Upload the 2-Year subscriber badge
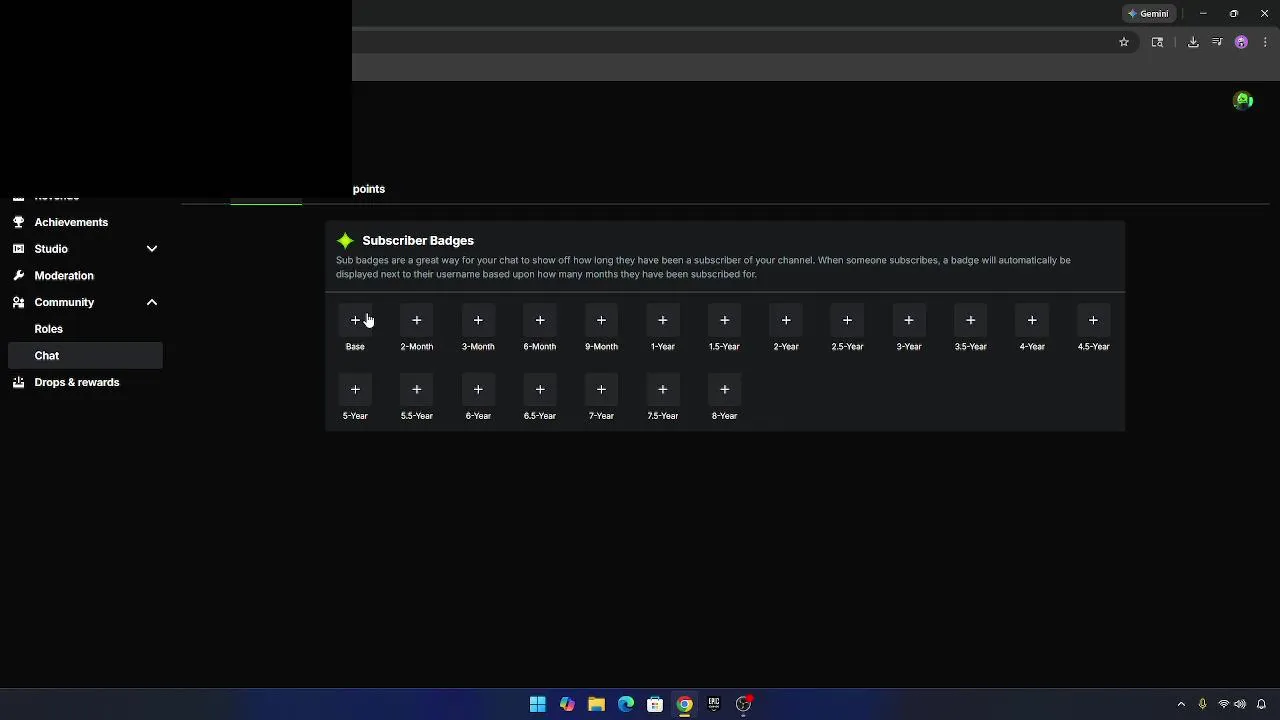The width and height of the screenshot is (1280, 720). (x=786, y=320)
